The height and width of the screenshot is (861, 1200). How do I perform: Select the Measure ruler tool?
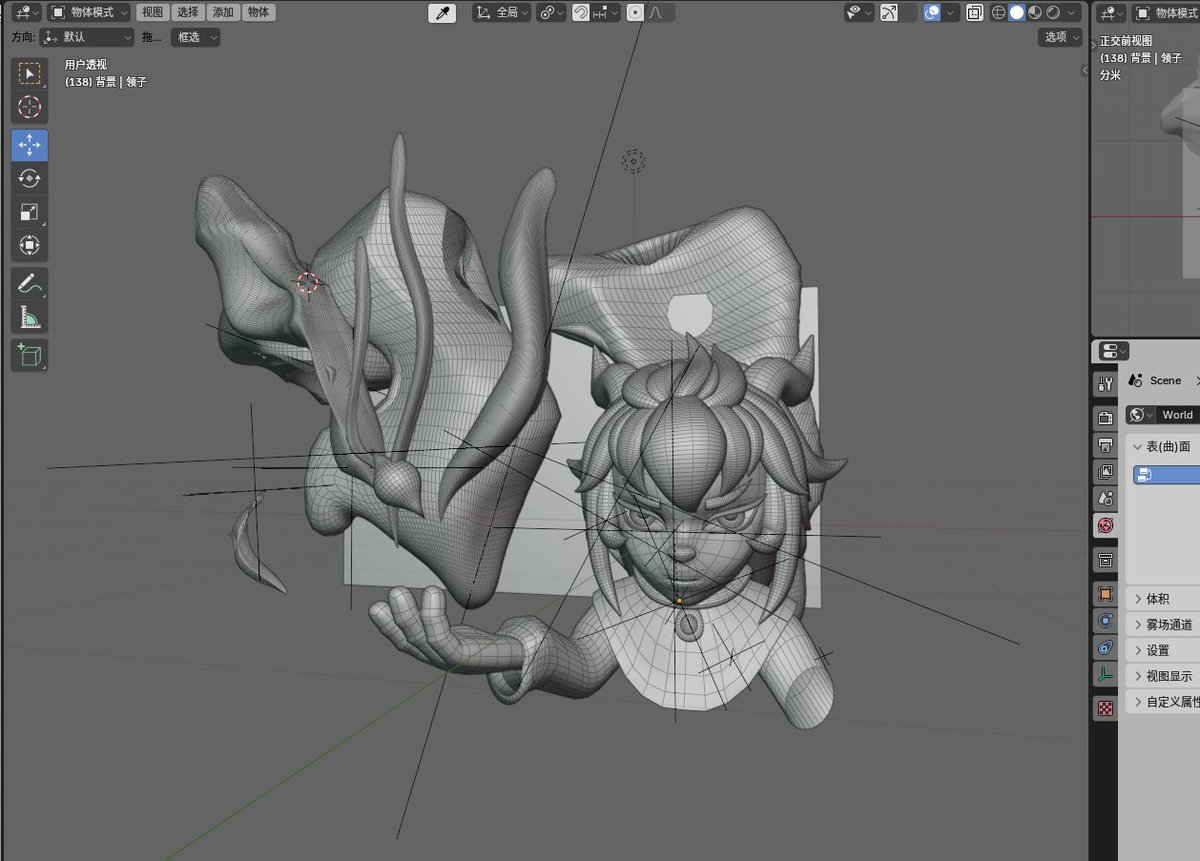29,317
